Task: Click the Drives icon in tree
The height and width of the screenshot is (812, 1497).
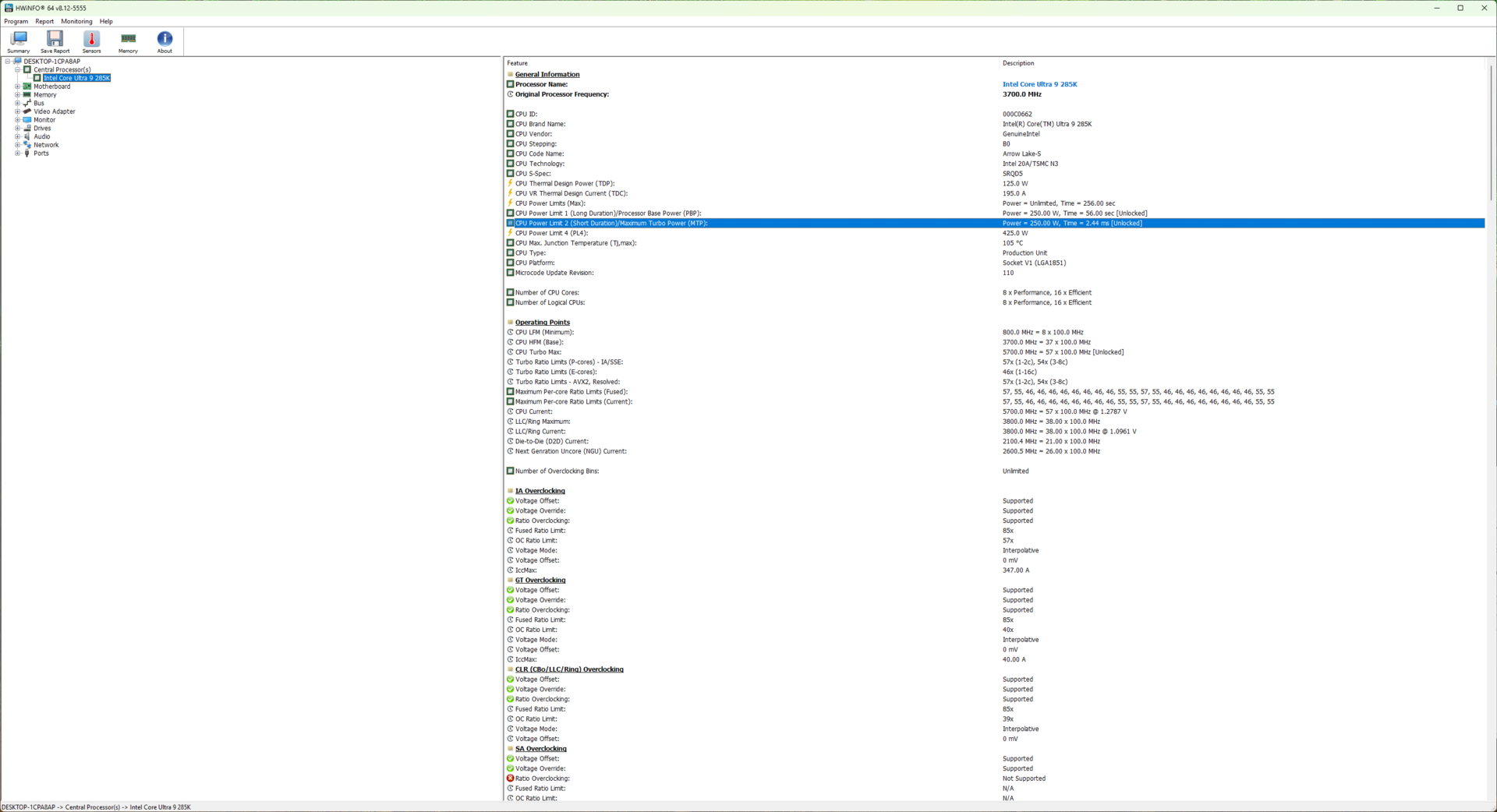Action: (27, 128)
